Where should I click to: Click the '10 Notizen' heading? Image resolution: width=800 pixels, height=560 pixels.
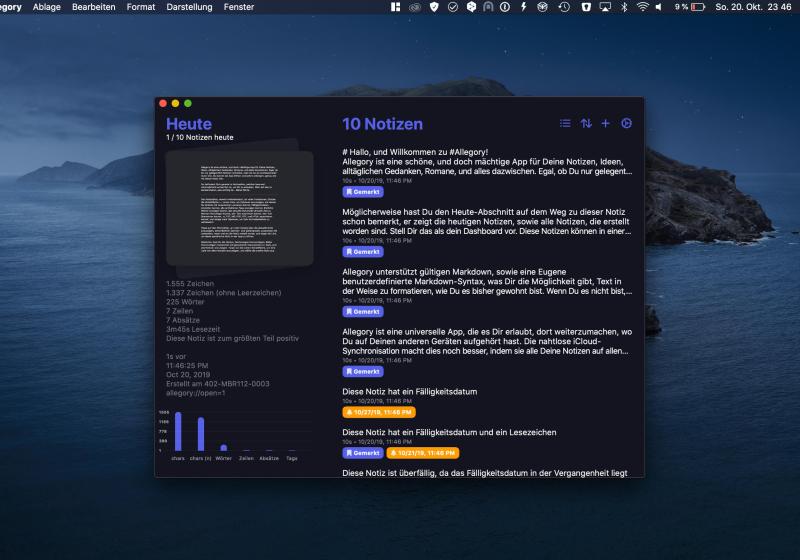pos(382,124)
